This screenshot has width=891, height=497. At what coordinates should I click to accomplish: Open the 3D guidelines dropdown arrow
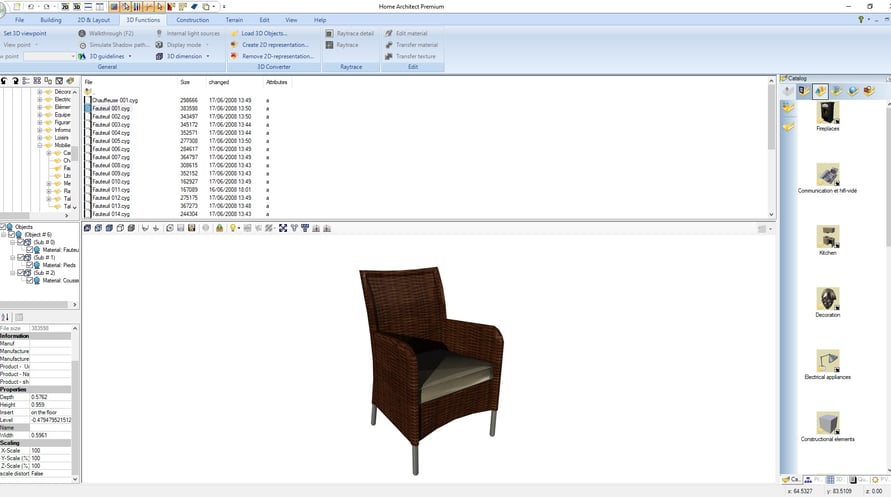[x=130, y=56]
